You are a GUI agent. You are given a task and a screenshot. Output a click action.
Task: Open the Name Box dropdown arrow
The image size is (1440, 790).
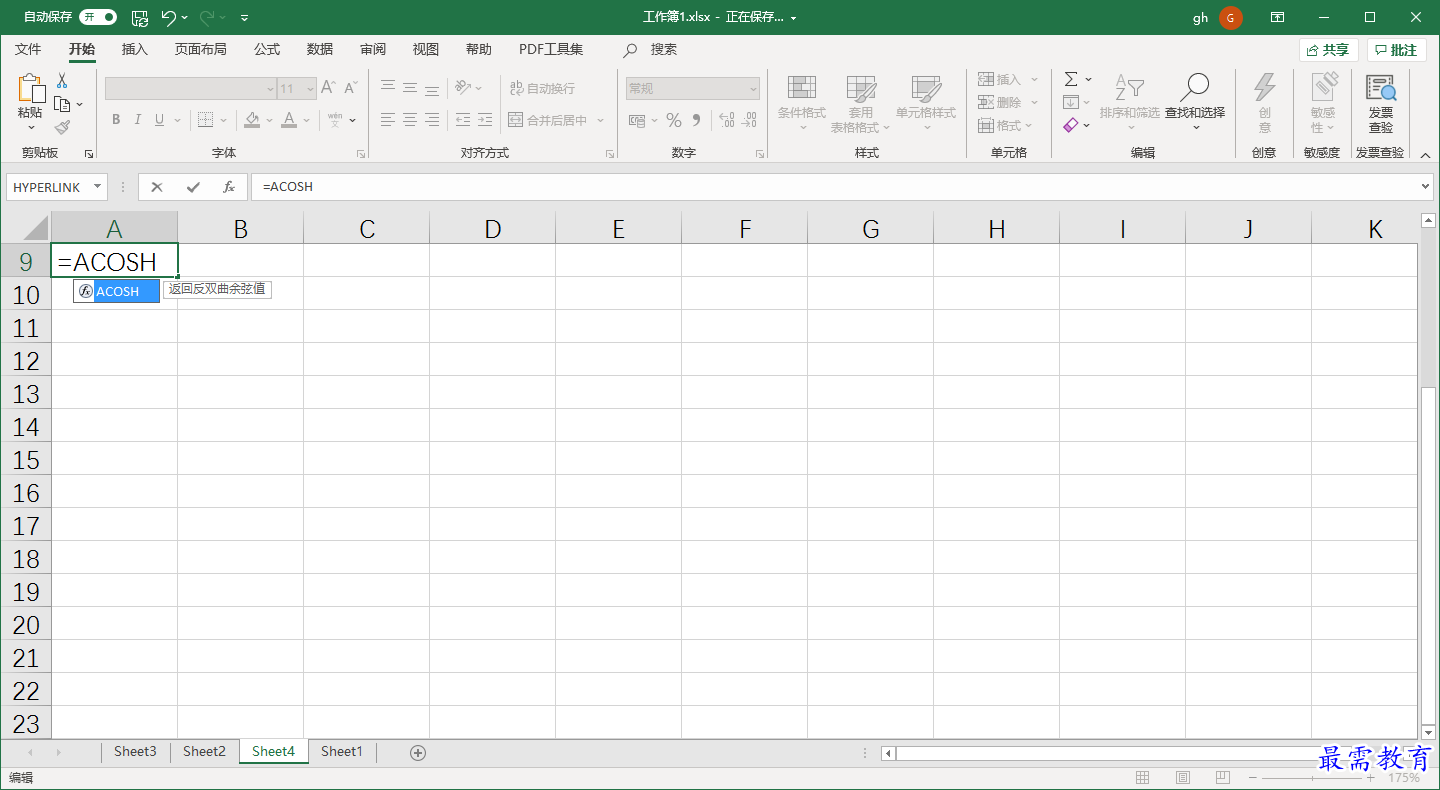click(97, 187)
